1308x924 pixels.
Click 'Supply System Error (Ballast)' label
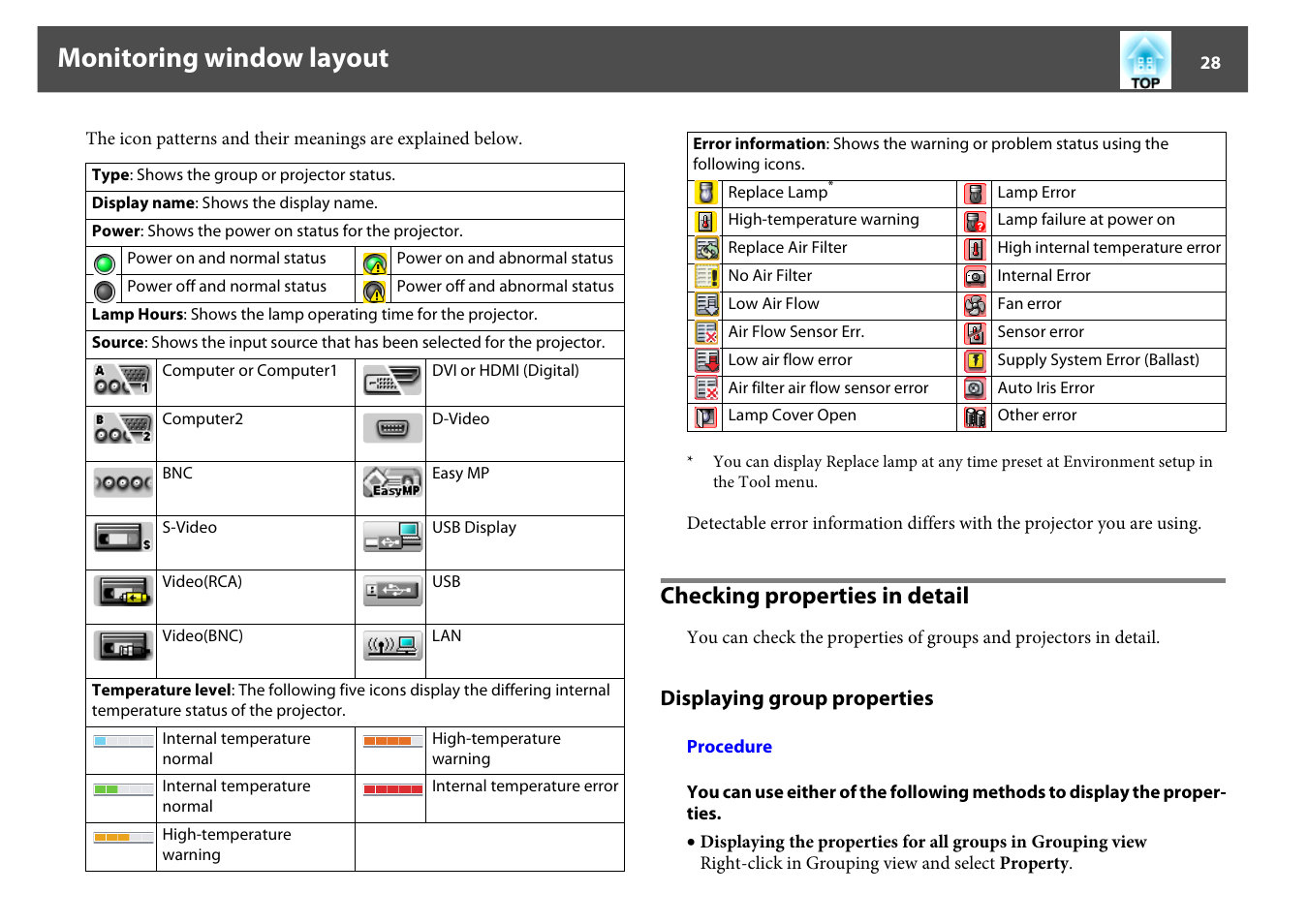pyautogui.click(x=1099, y=360)
